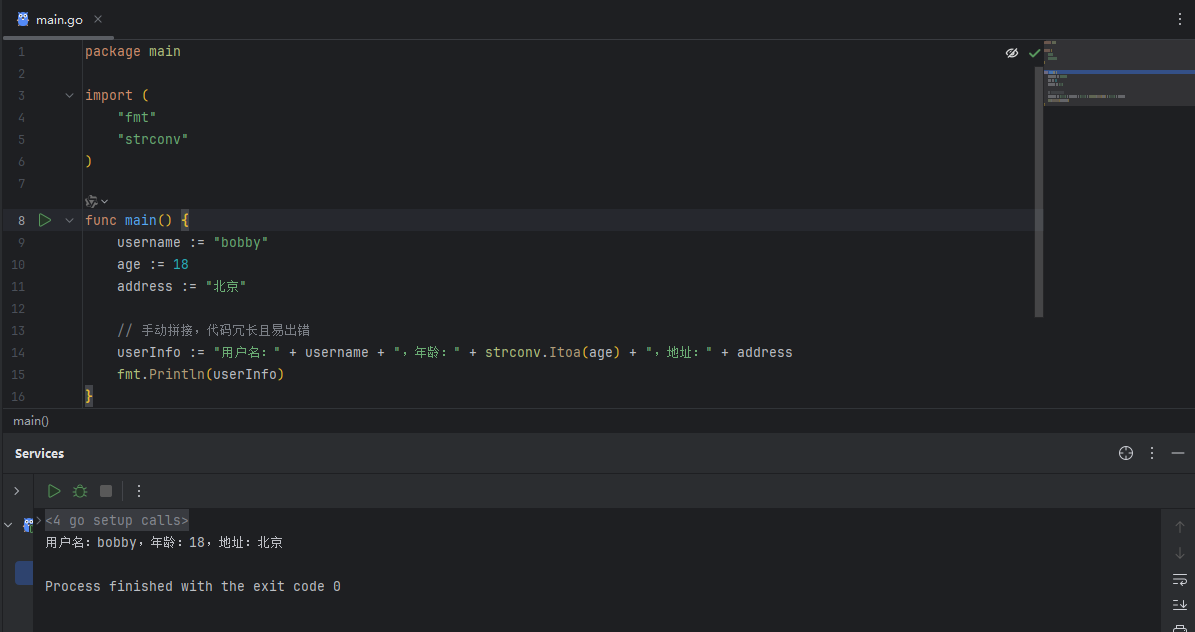Viewport: 1195px width, 632px height.
Task: Click the closing brace on line 16
Action: pyautogui.click(x=88, y=396)
